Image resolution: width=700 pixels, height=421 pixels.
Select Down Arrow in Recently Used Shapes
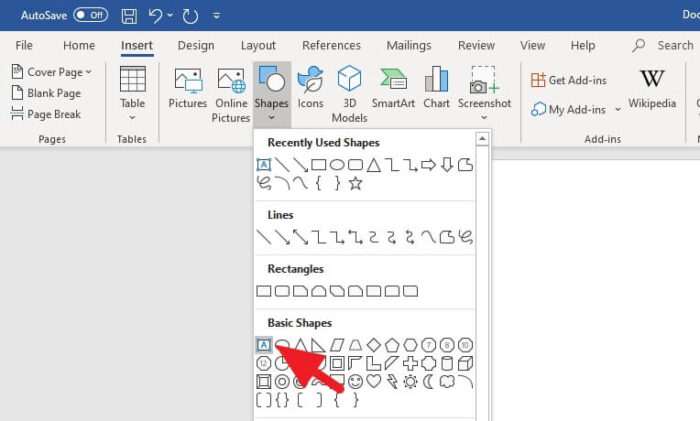(447, 165)
